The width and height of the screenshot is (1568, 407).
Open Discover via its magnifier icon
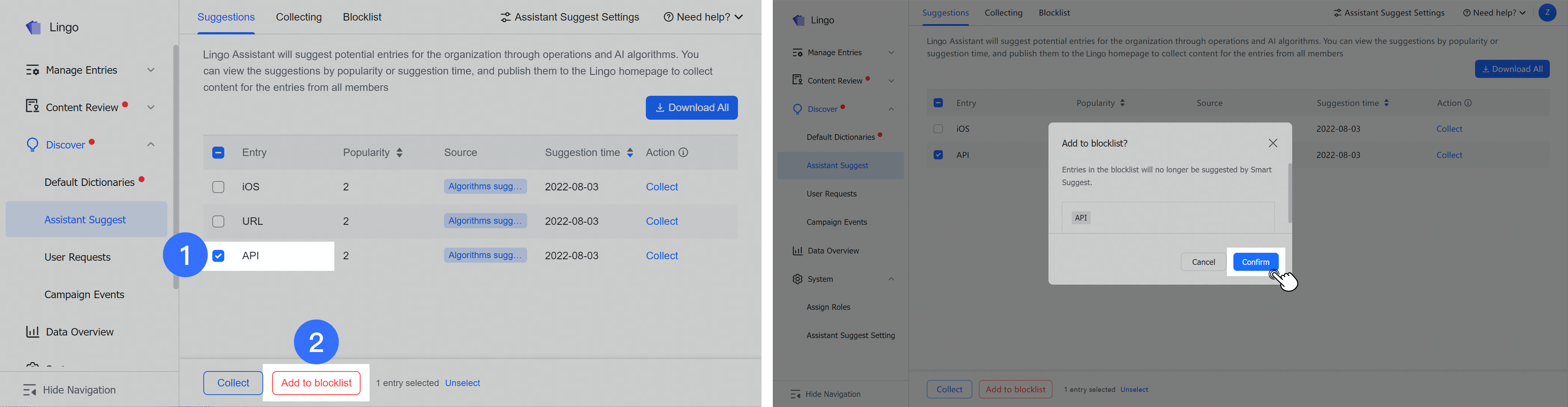33,144
